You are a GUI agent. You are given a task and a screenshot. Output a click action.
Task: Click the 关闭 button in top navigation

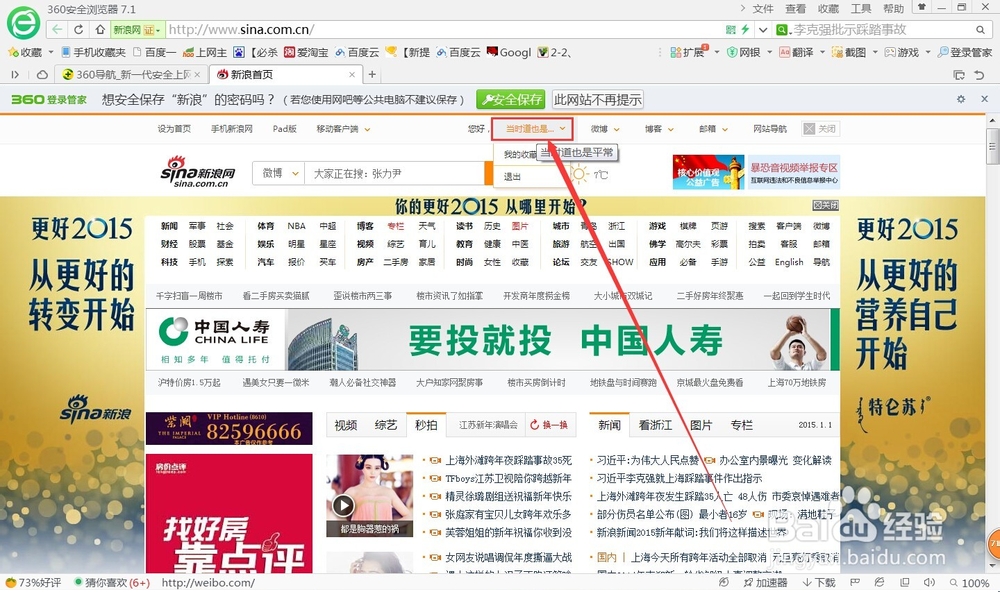(820, 129)
